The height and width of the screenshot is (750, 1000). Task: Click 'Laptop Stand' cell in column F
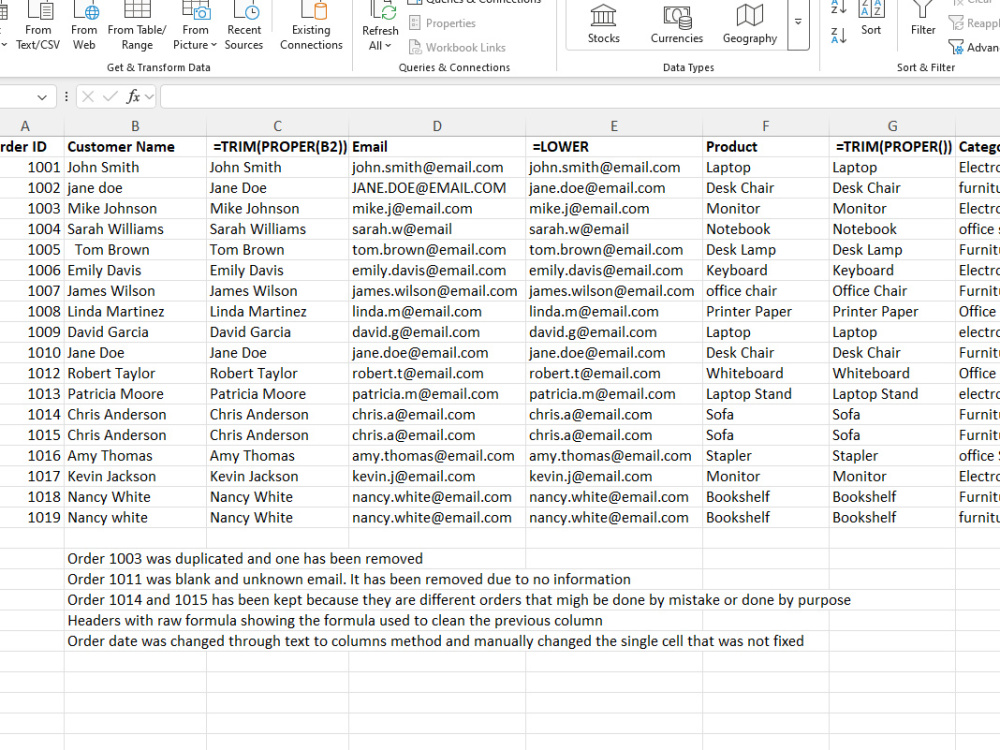point(765,394)
